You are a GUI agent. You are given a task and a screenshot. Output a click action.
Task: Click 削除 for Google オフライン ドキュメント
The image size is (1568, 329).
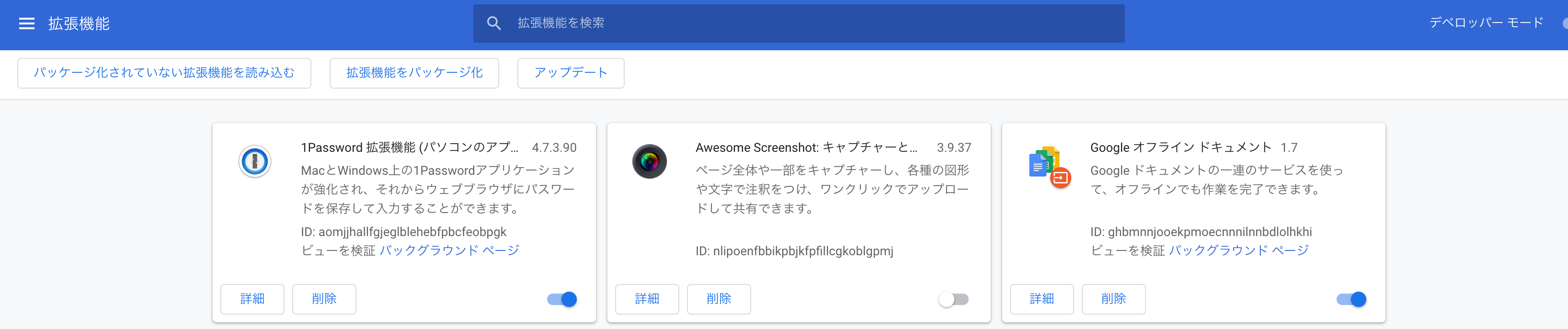coord(1113,299)
